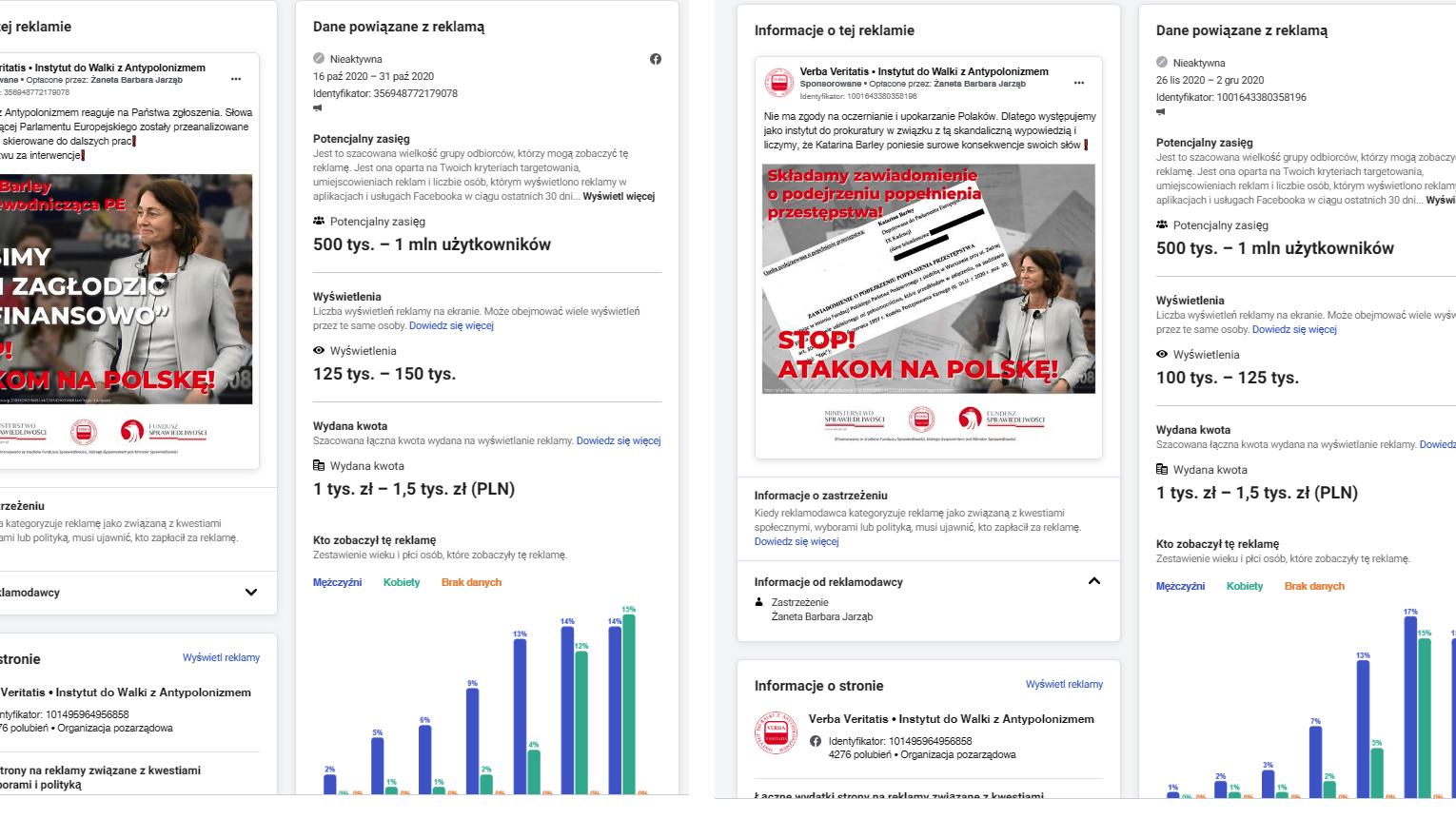Click Verba Veritatis avatar on right ad card header

[778, 83]
